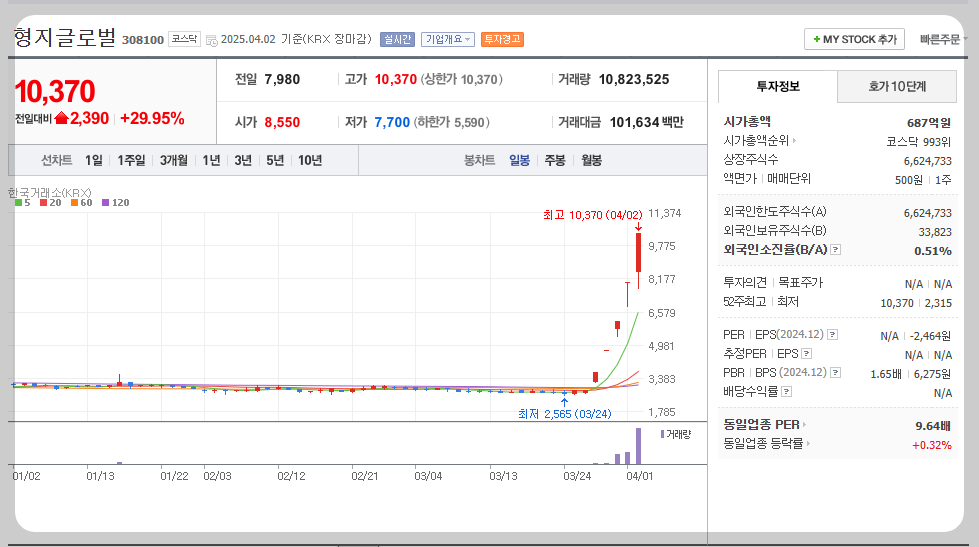Click the 거래량 value 10,823,525

pyautogui.click(x=634, y=79)
